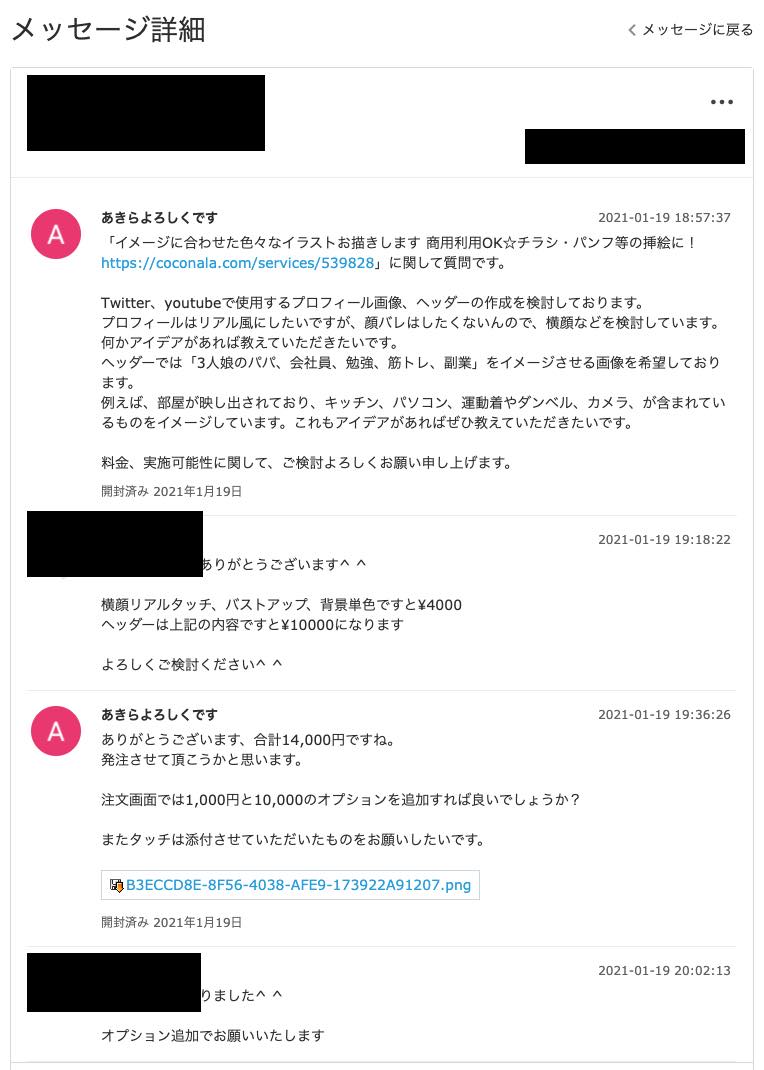The image size is (764, 1070).
Task: Click the redacted sender block on the 20:02 reply
Action: pos(113,982)
